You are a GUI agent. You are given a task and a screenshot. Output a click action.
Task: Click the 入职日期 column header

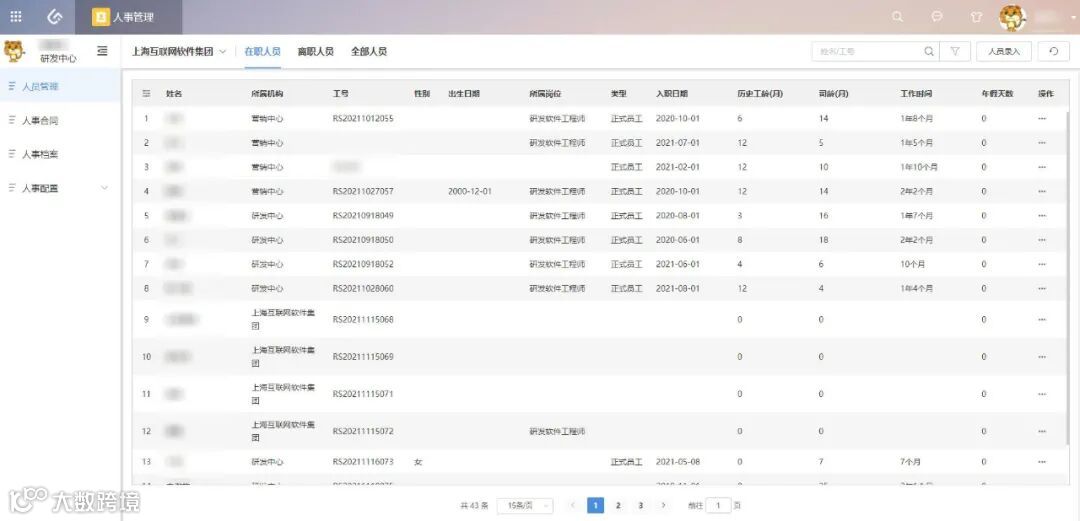point(672,94)
